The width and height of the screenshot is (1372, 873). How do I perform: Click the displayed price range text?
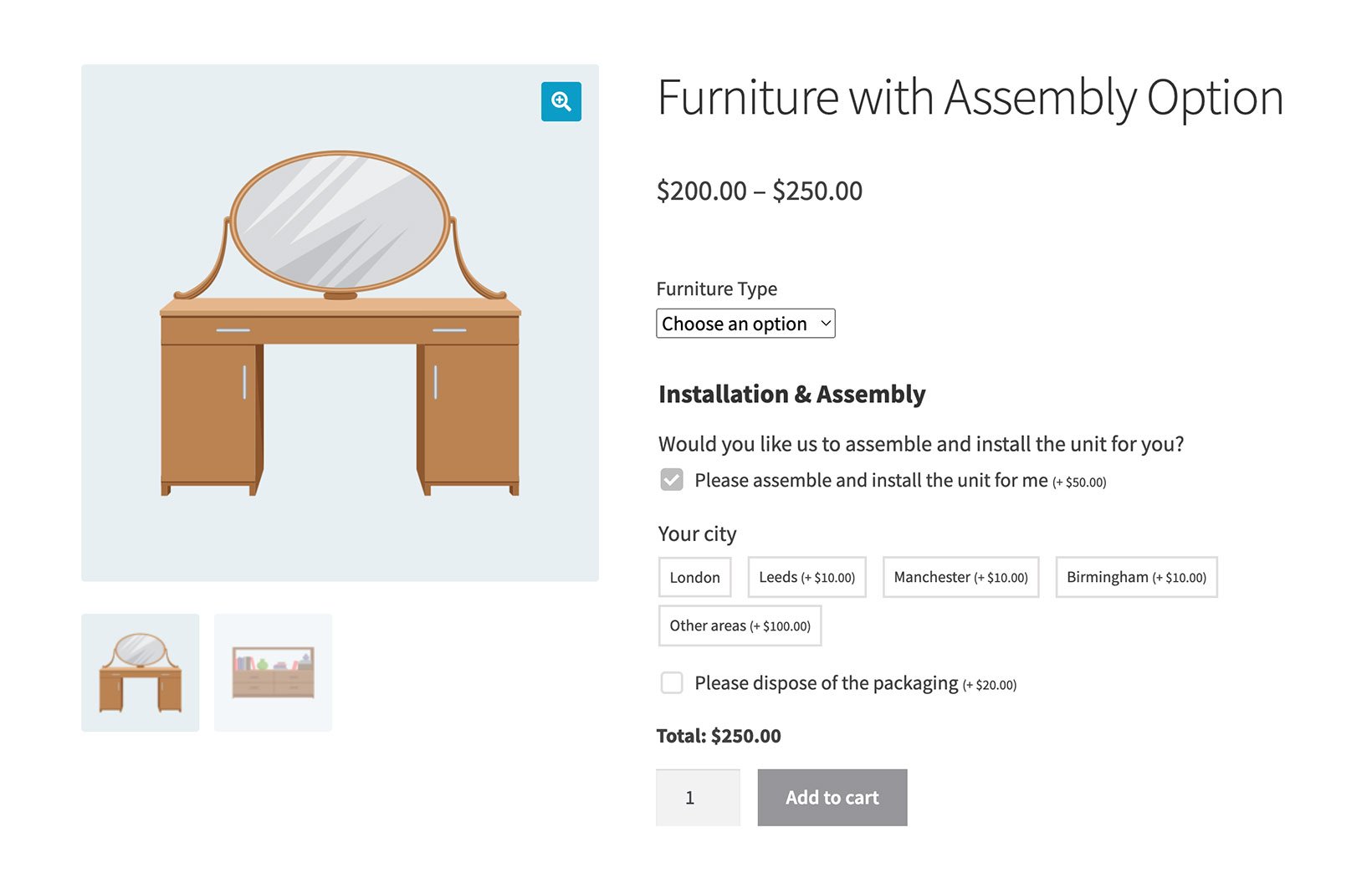point(759,191)
